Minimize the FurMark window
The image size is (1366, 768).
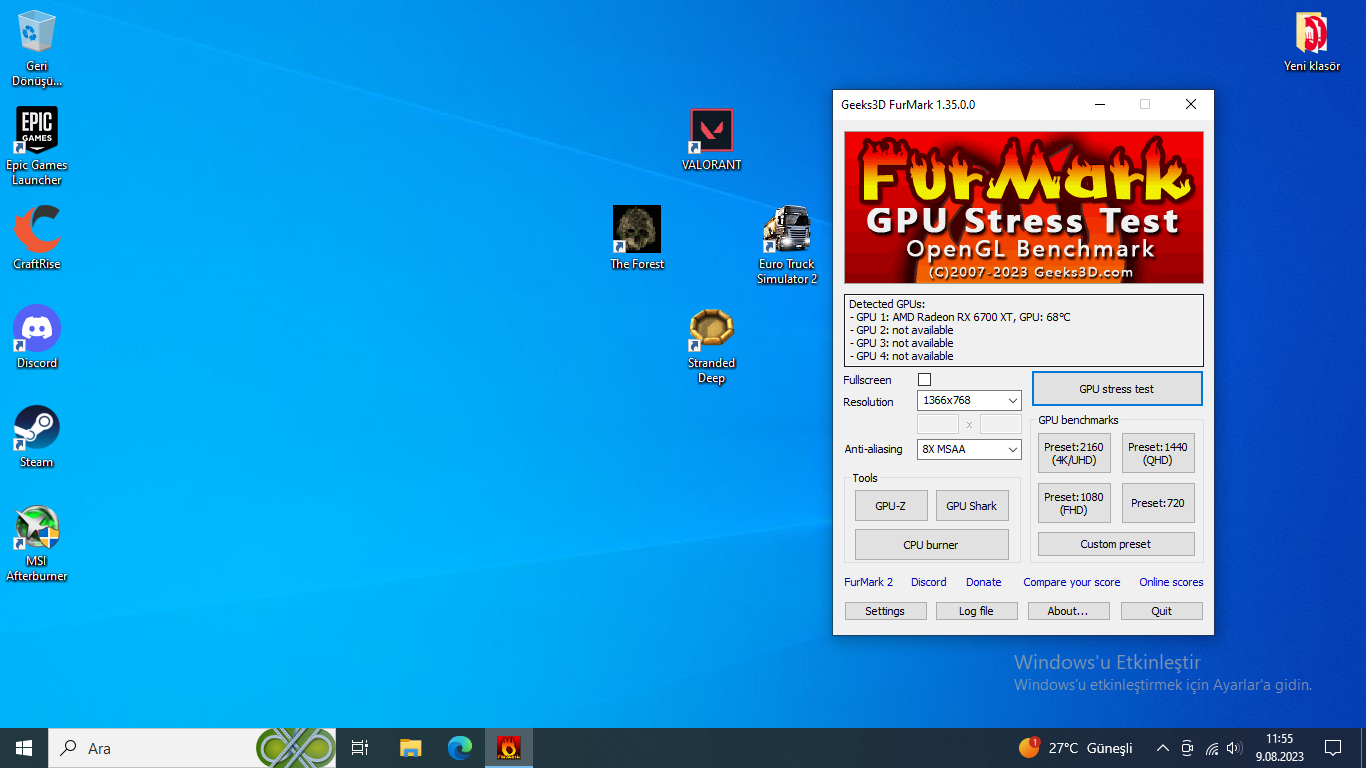pyautogui.click(x=1100, y=104)
